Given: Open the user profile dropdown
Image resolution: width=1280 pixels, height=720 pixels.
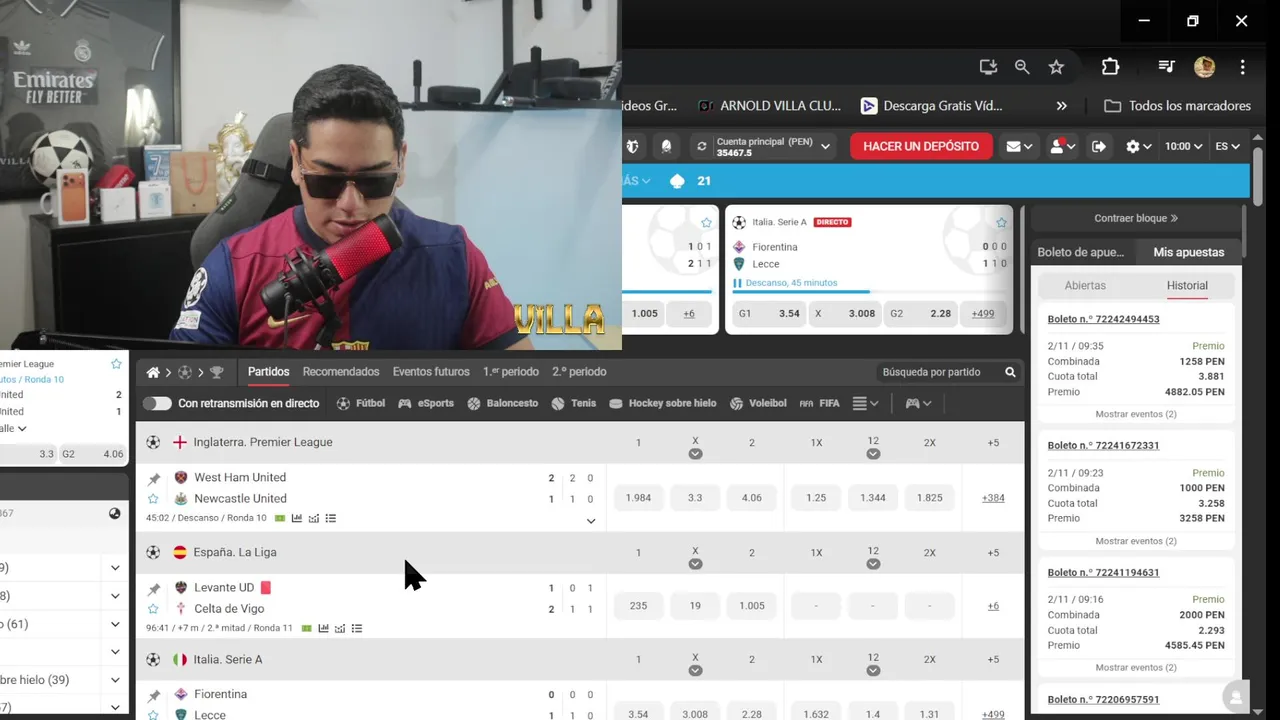Looking at the screenshot, I should tap(1062, 147).
